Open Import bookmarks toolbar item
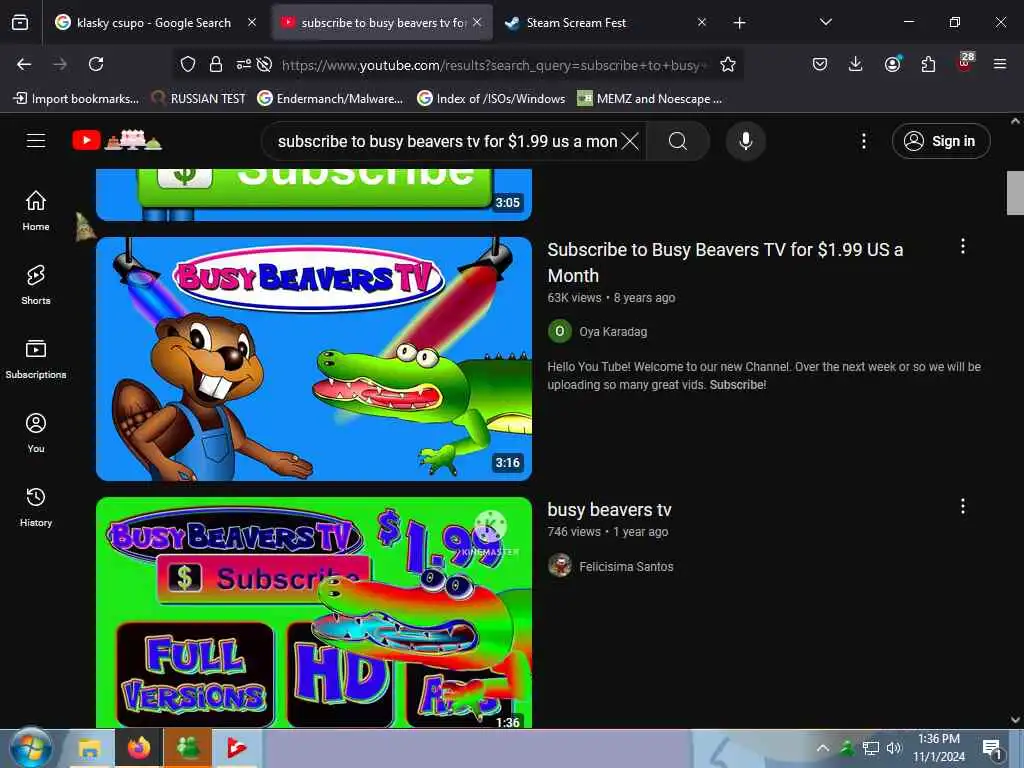The height and width of the screenshot is (768, 1024). tap(76, 99)
